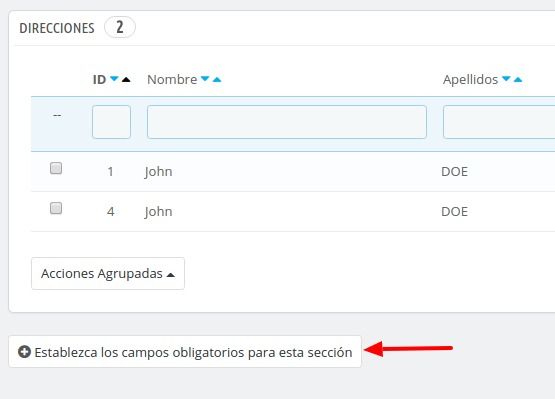Check the box for address ID 1
The image size is (555, 399).
[x=56, y=168]
